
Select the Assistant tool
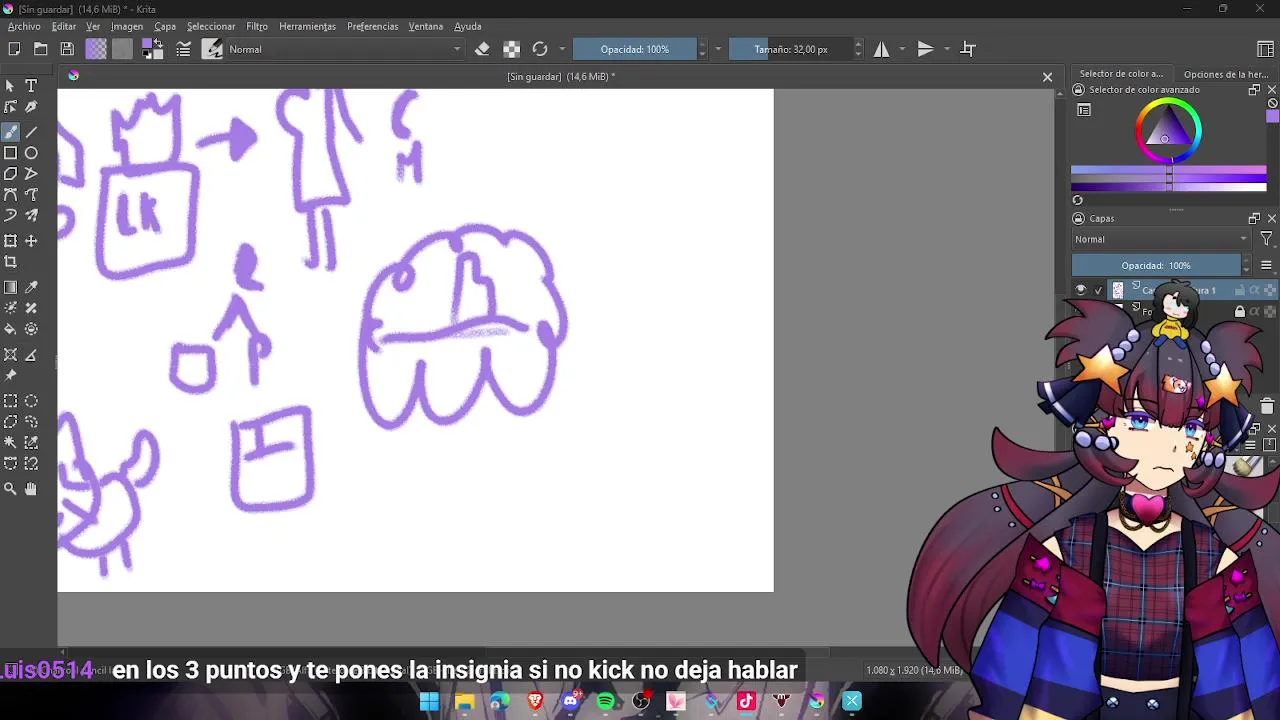10,355
